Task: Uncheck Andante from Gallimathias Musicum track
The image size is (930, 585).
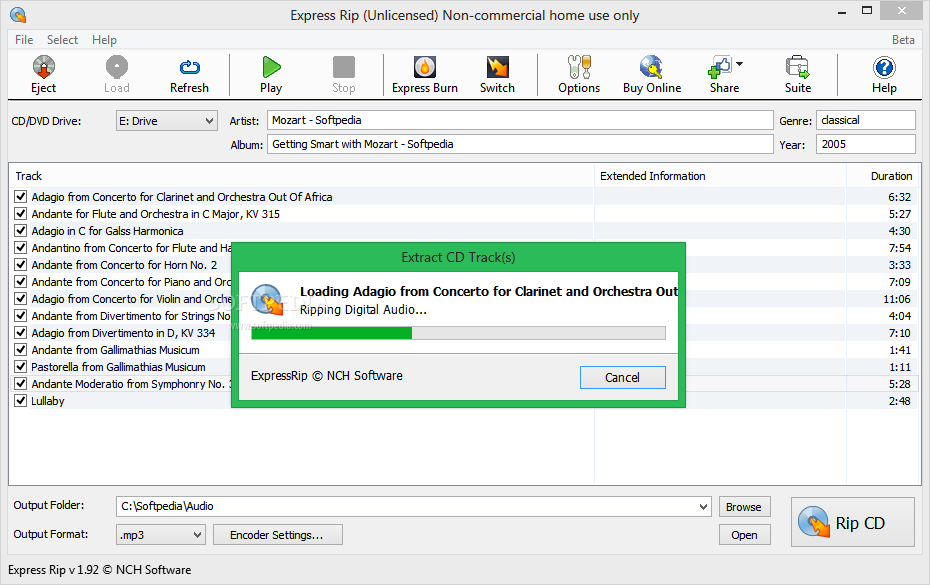Action: tap(21, 349)
